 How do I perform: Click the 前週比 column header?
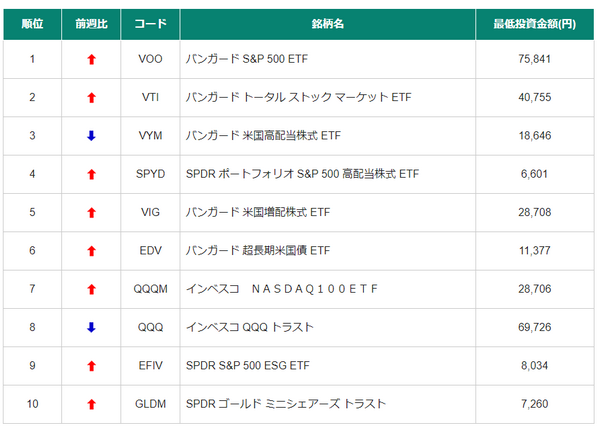[91, 23]
